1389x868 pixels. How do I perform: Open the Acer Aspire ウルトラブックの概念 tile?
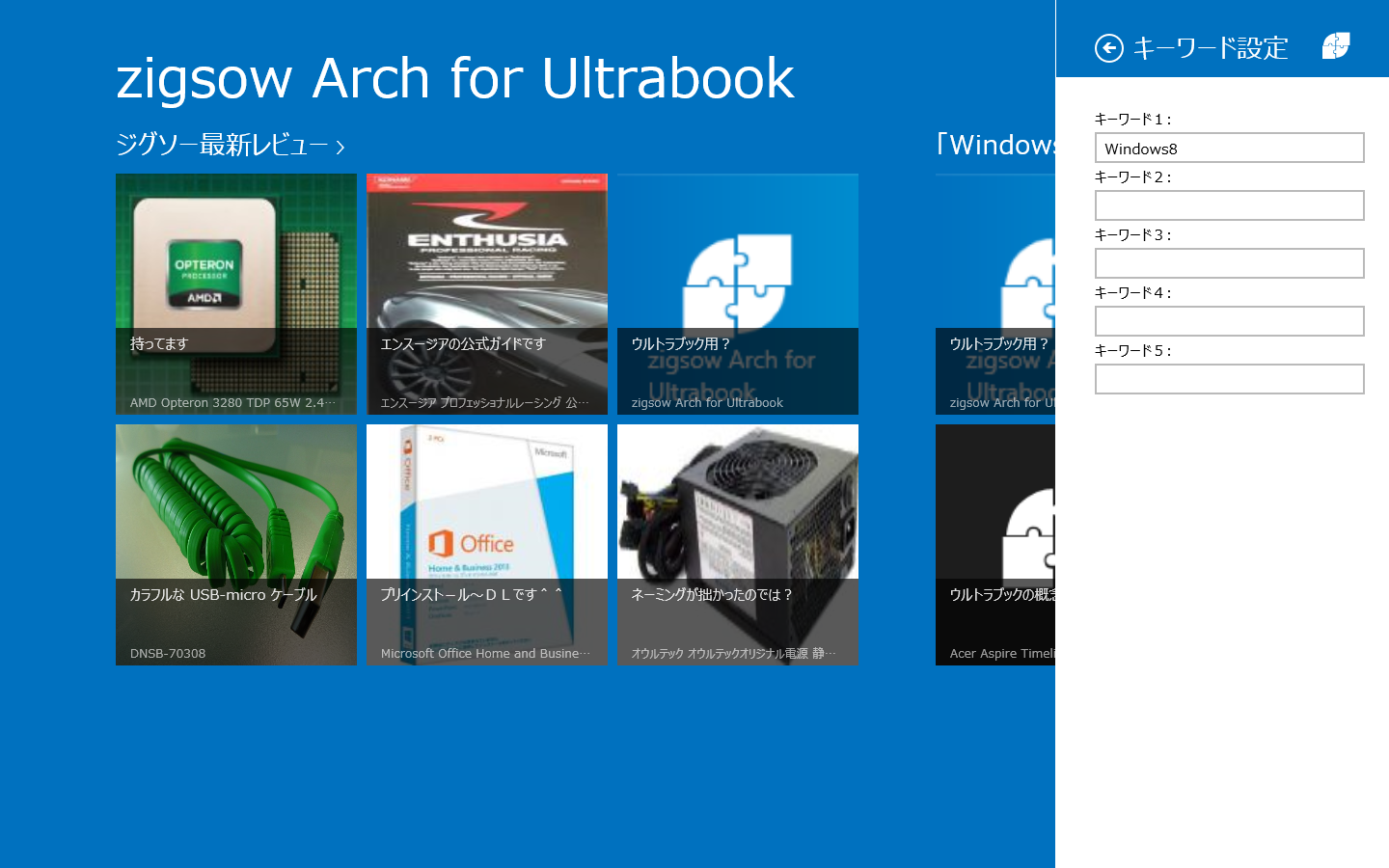995,545
